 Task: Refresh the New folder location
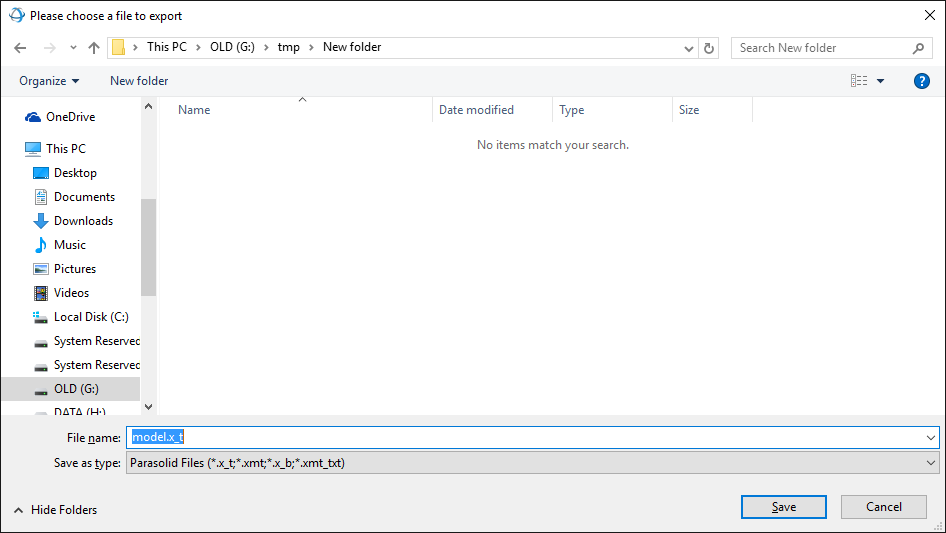[709, 48]
